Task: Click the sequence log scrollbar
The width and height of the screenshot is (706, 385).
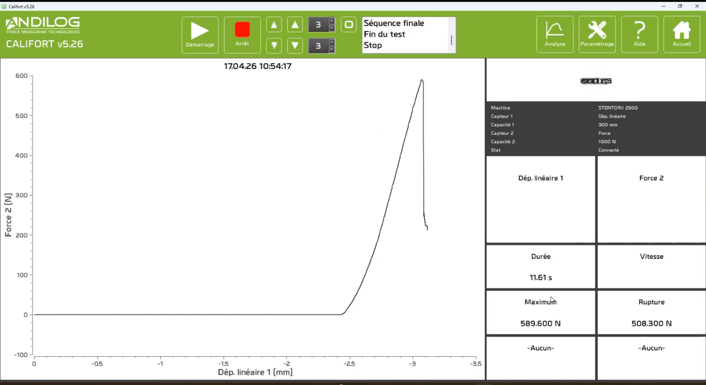Action: (x=452, y=35)
